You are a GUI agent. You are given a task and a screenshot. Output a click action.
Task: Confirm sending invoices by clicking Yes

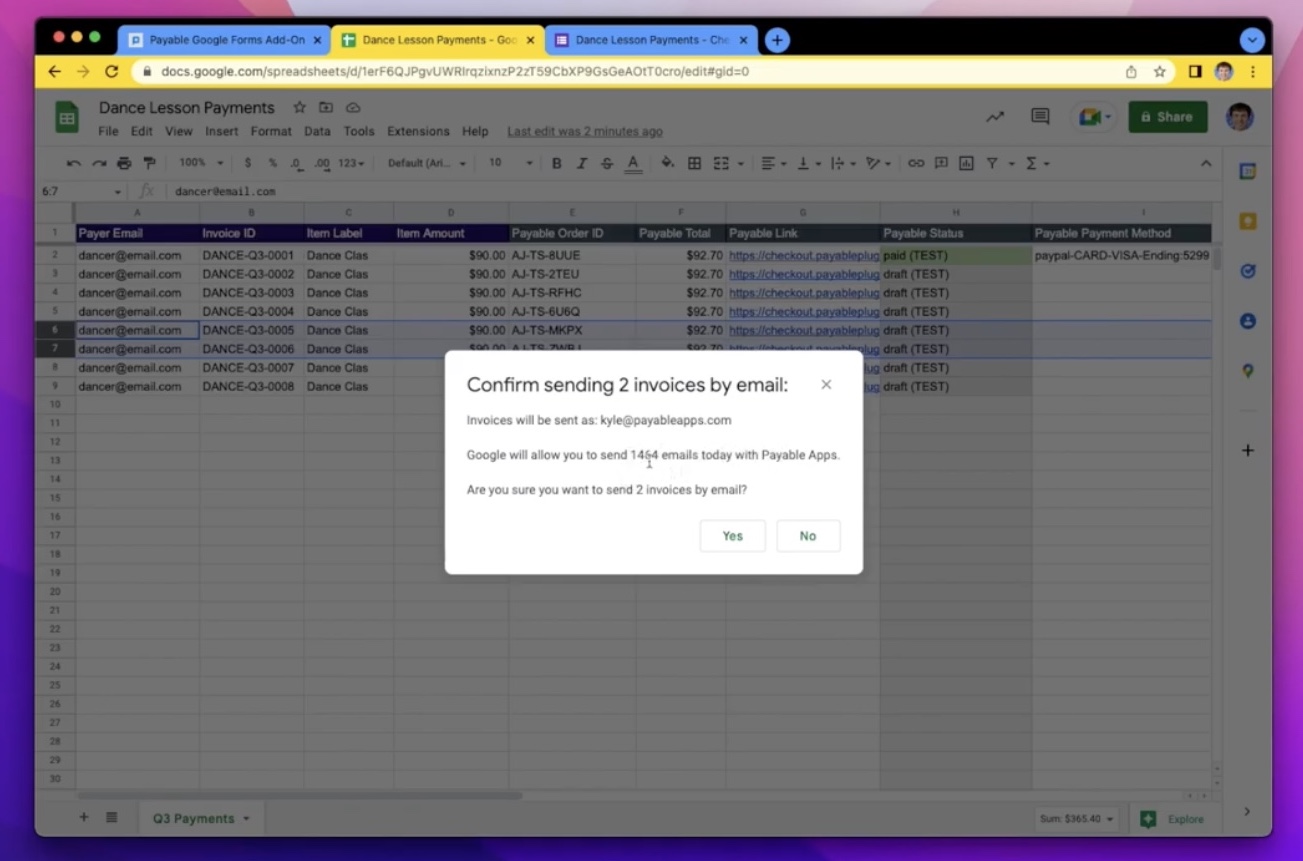(x=732, y=535)
